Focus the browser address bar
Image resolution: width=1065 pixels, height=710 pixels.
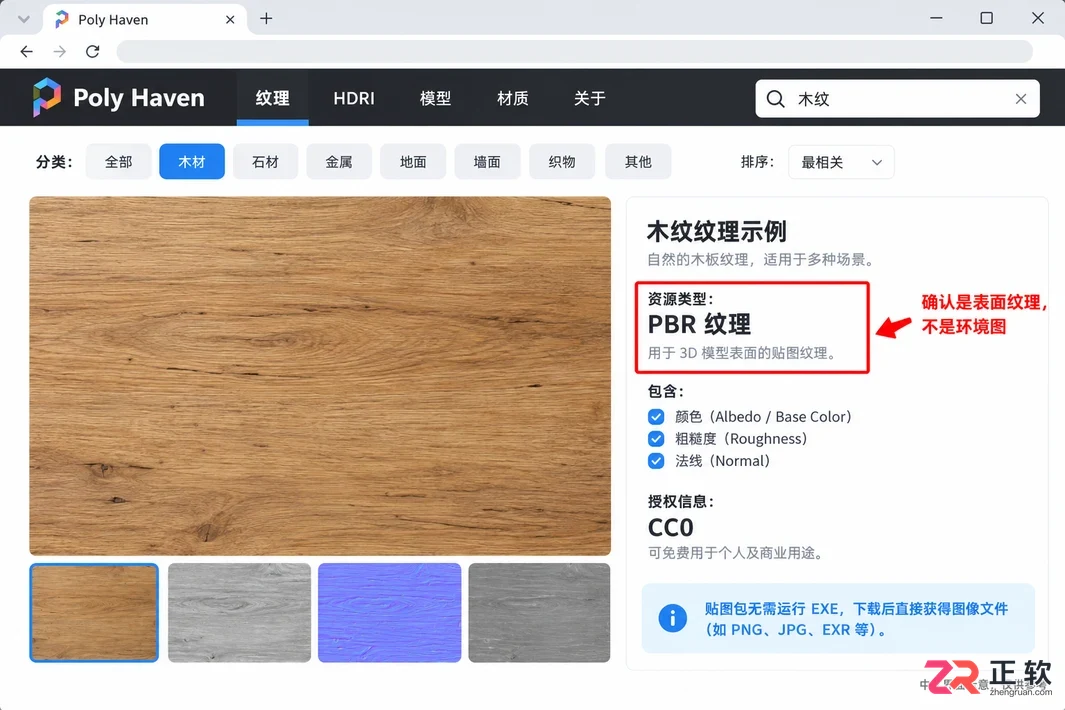pos(575,52)
